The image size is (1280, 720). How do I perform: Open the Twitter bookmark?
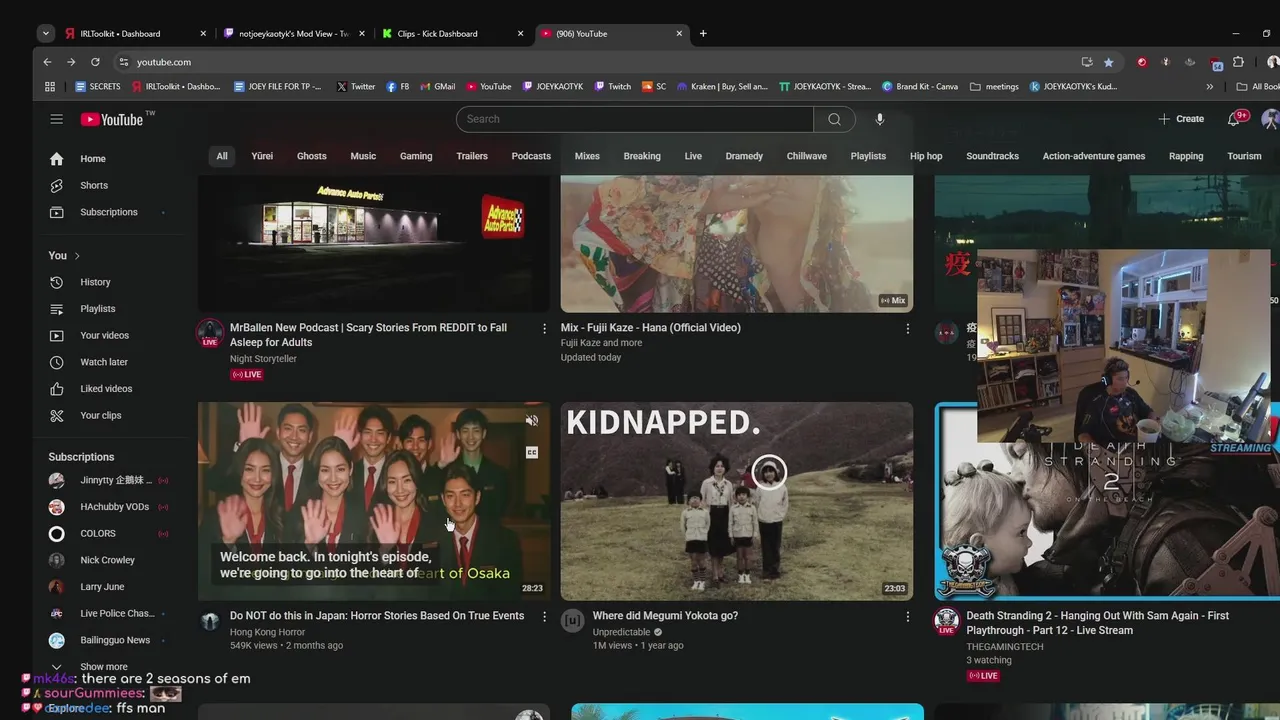coord(356,87)
